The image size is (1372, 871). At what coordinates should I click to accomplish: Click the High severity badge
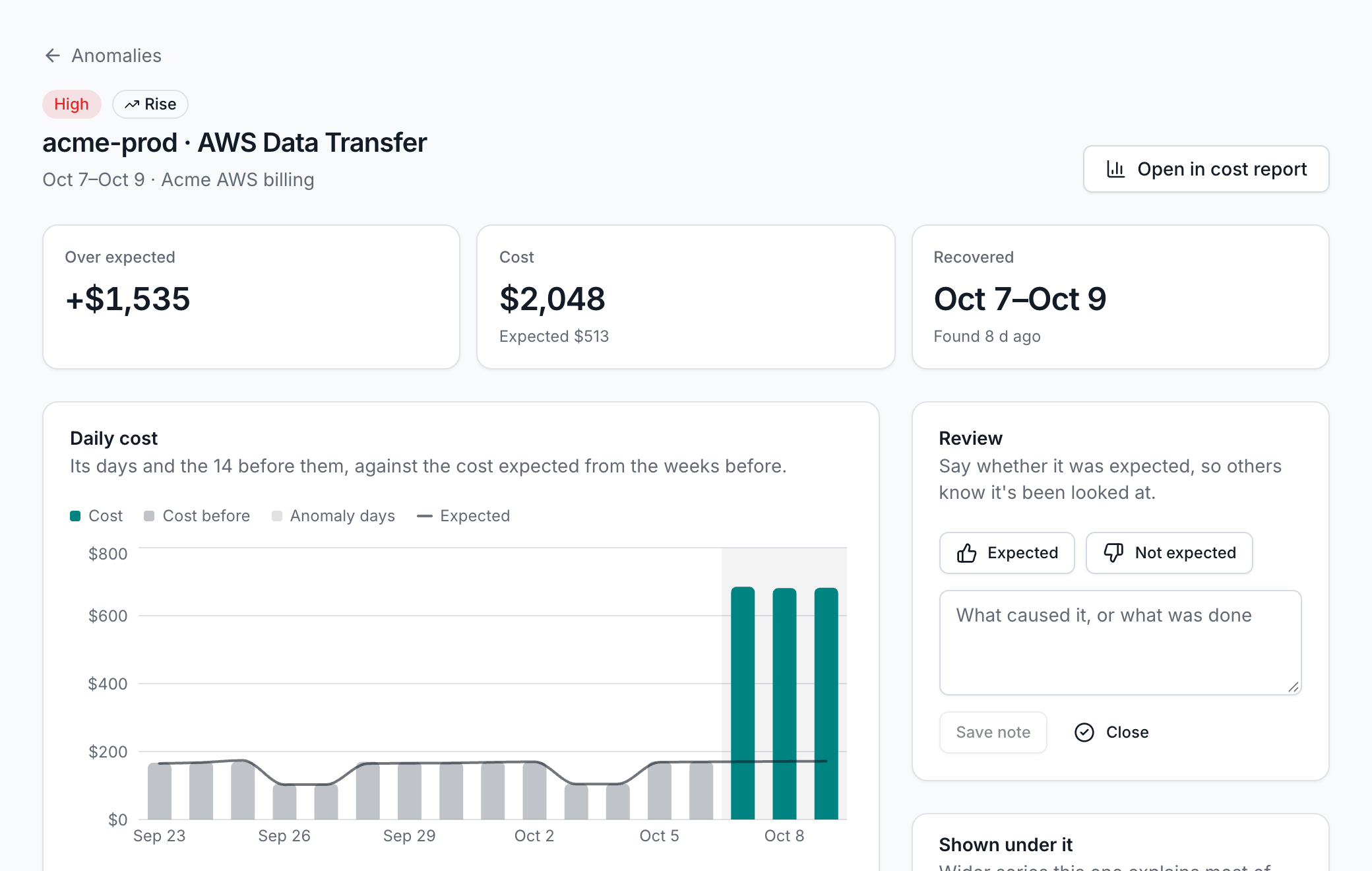(71, 104)
